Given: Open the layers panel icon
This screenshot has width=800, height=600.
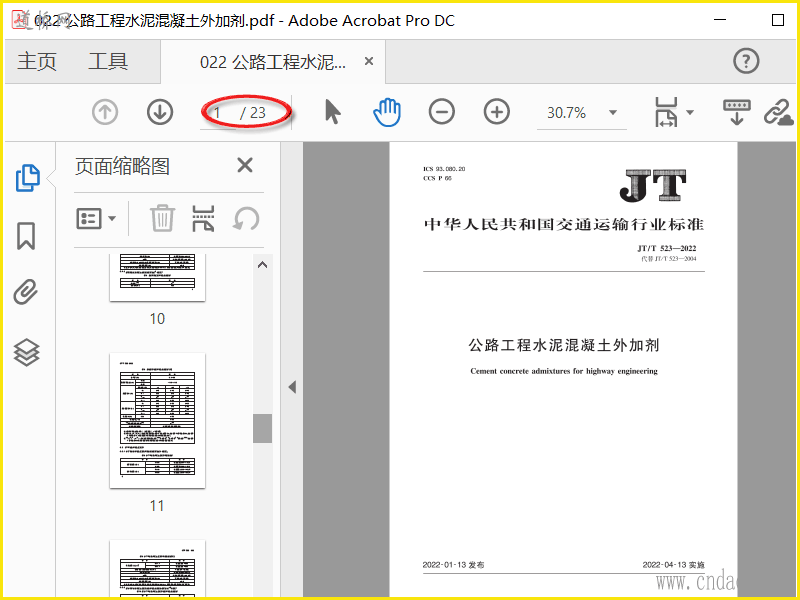Looking at the screenshot, I should point(27,353).
